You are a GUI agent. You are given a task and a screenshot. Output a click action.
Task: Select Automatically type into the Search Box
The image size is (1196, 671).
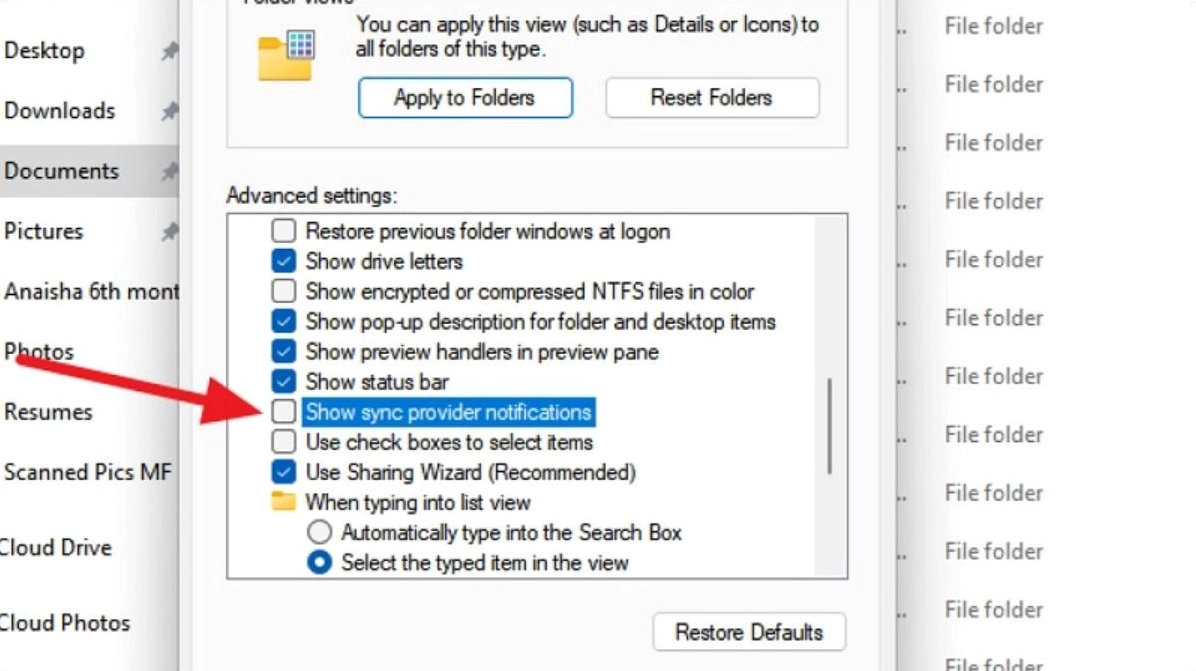pyautogui.click(x=319, y=532)
